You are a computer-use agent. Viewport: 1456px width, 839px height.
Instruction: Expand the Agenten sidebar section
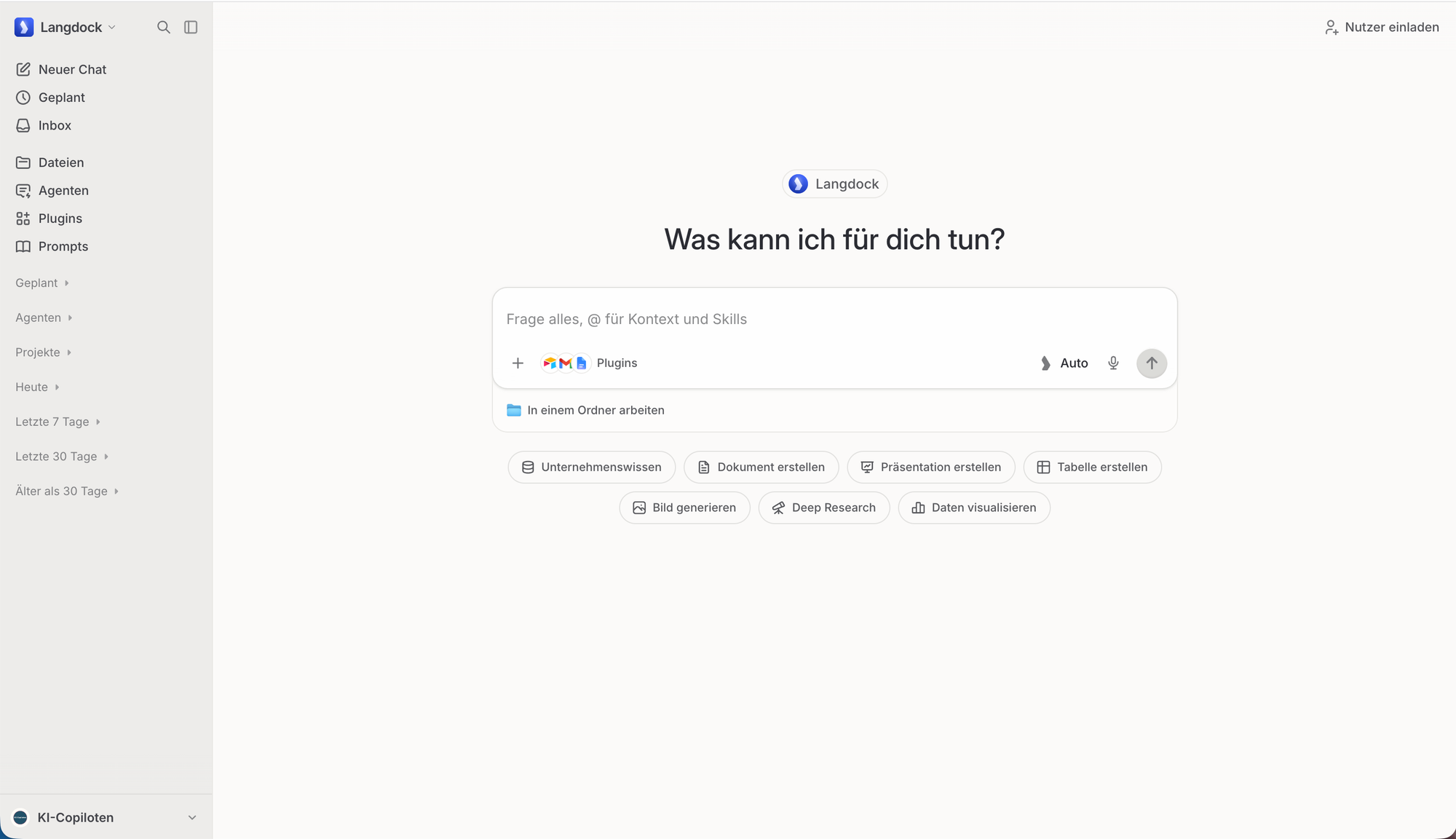tap(44, 318)
